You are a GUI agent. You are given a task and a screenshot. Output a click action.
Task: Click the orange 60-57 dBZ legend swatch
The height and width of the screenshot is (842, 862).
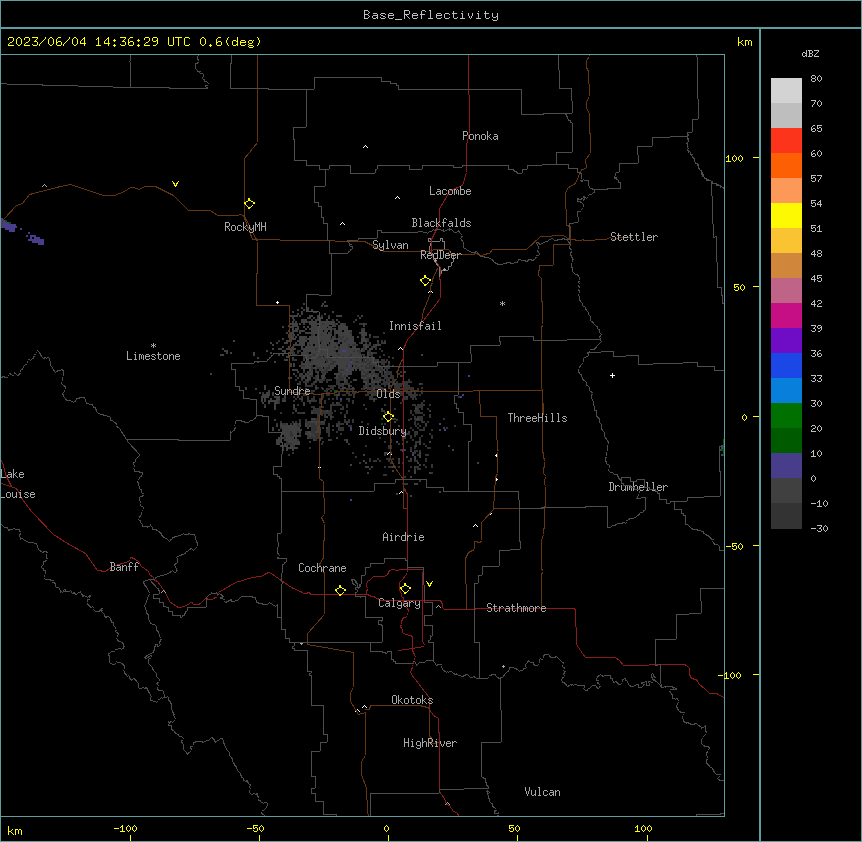pyautogui.click(x=786, y=165)
